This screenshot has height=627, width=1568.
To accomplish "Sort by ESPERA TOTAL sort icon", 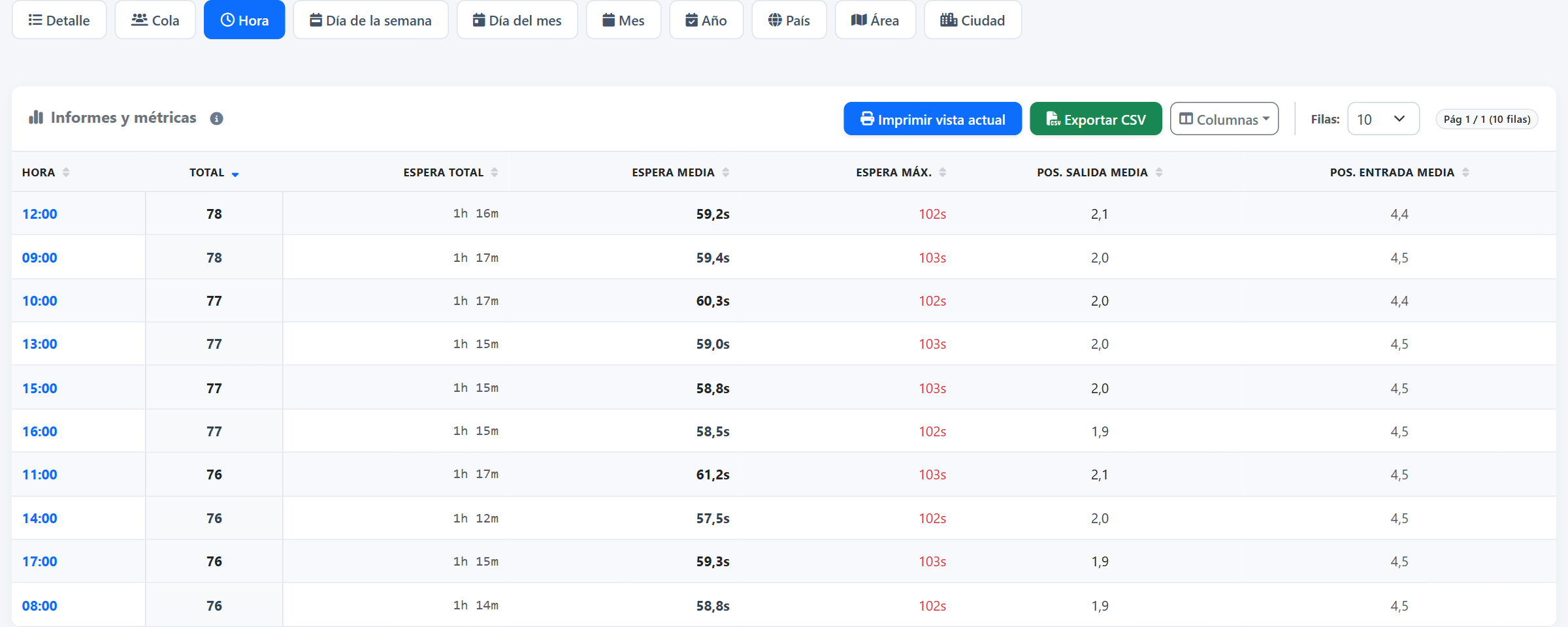I will (495, 172).
